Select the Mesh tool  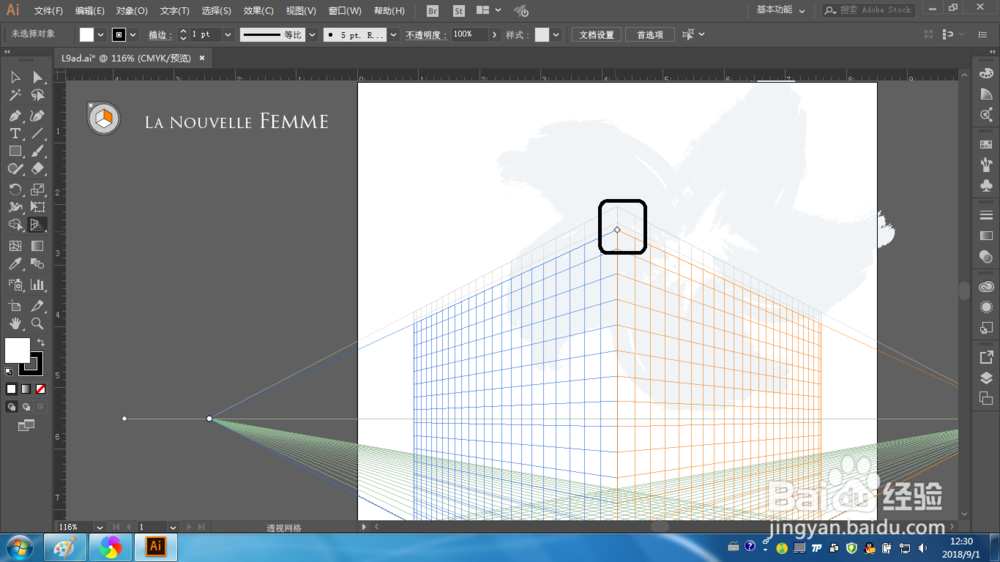[15, 246]
